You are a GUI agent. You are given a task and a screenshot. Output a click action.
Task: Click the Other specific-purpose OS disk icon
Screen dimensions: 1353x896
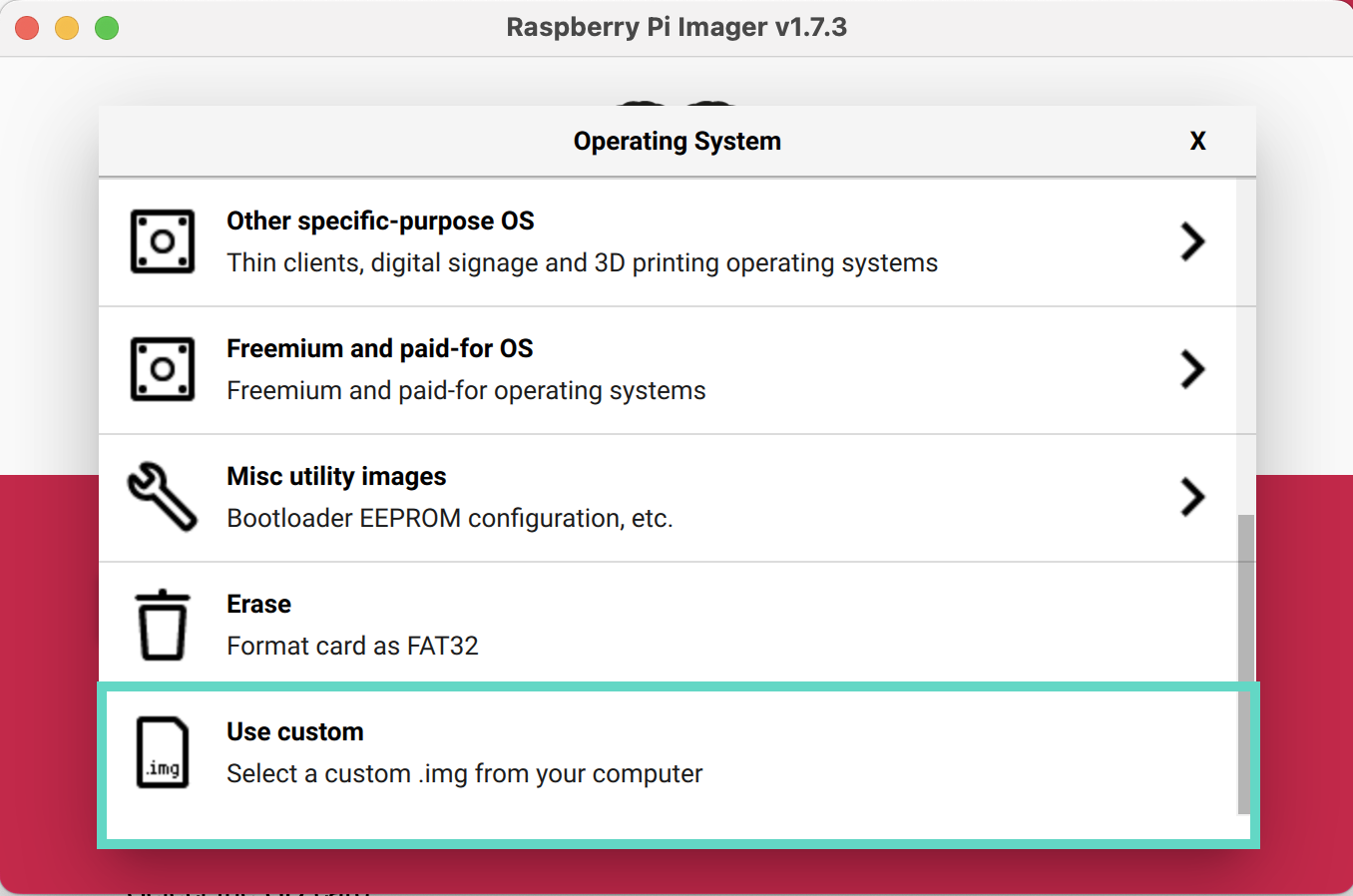(163, 241)
